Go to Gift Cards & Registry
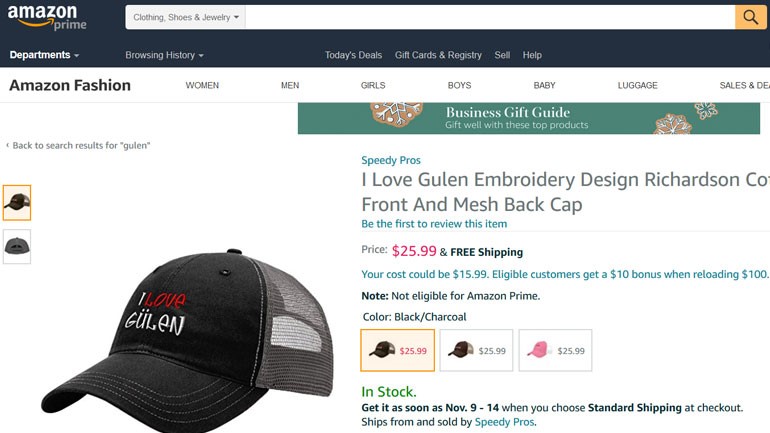The width and height of the screenshot is (770, 433). coord(438,55)
